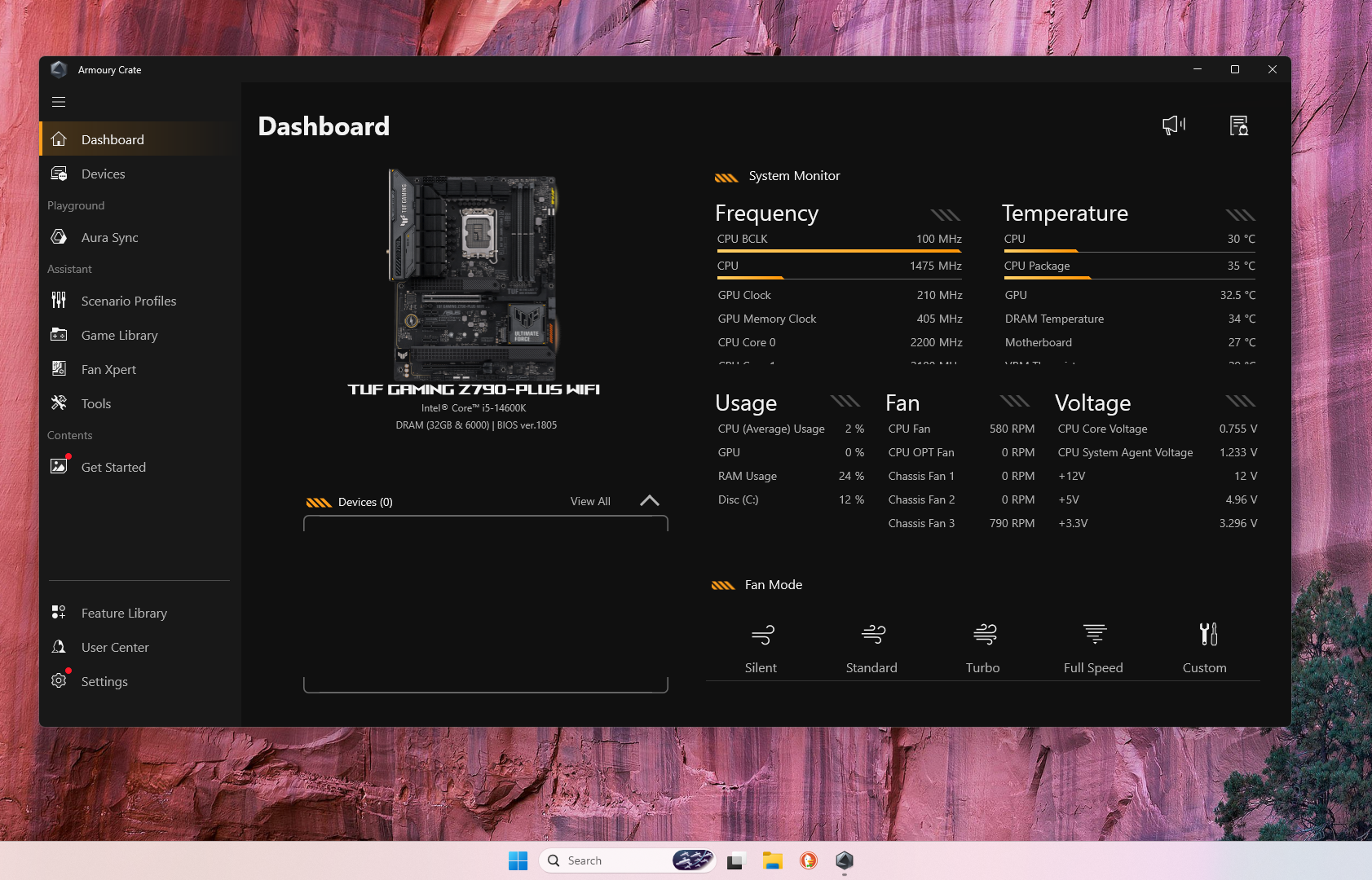Click the Get Started picture icon
1372x880 pixels.
click(59, 466)
